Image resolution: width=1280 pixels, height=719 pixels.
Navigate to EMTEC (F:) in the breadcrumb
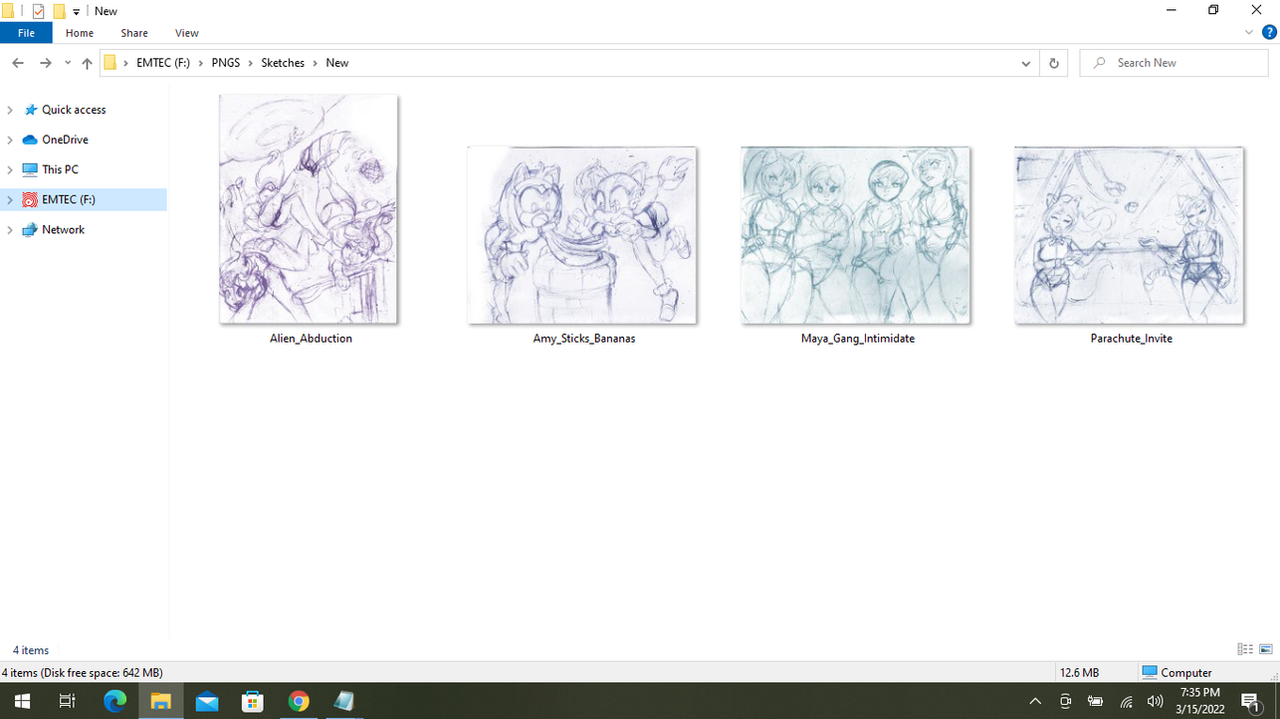[163, 63]
